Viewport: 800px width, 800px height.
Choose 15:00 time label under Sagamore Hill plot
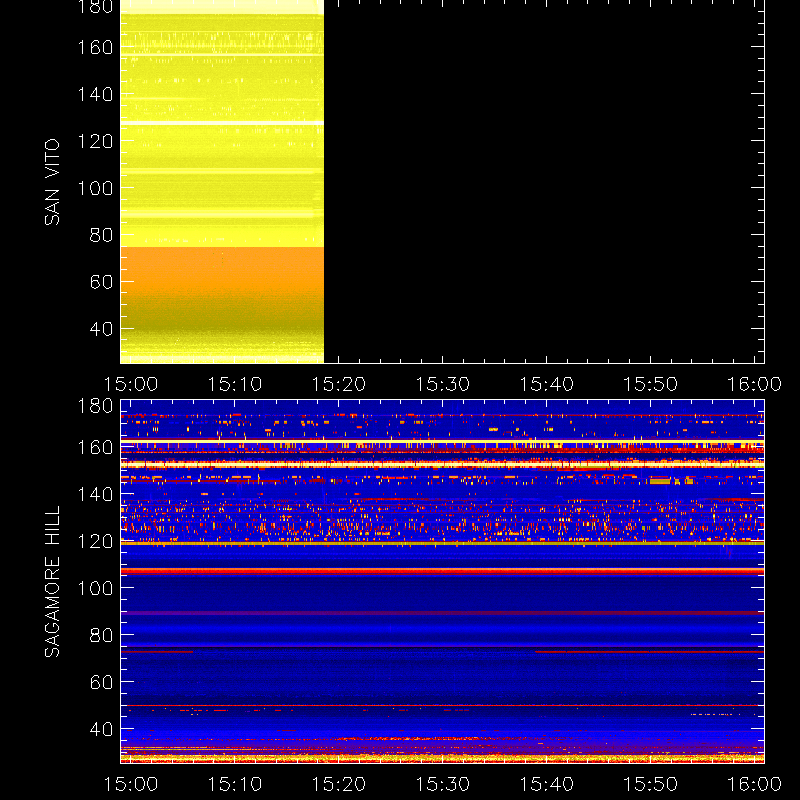click(131, 784)
